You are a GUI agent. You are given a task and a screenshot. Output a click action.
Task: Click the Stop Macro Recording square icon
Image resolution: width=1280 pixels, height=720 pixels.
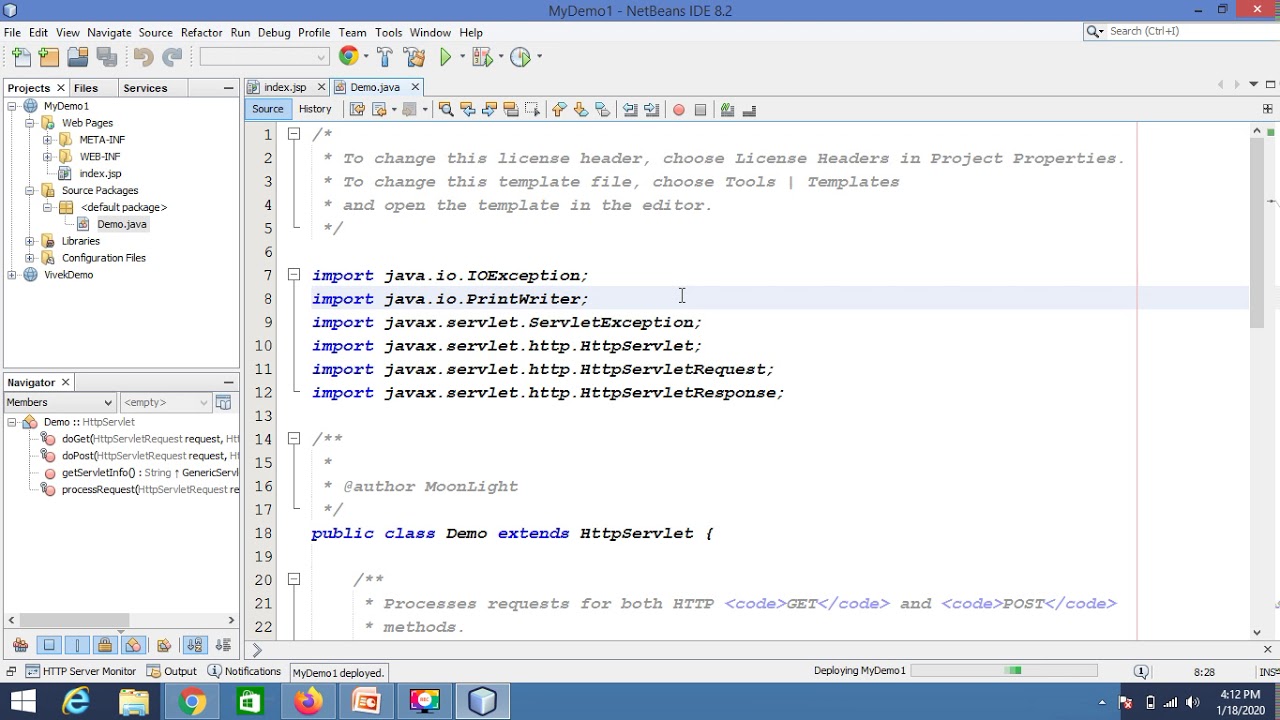coord(700,110)
